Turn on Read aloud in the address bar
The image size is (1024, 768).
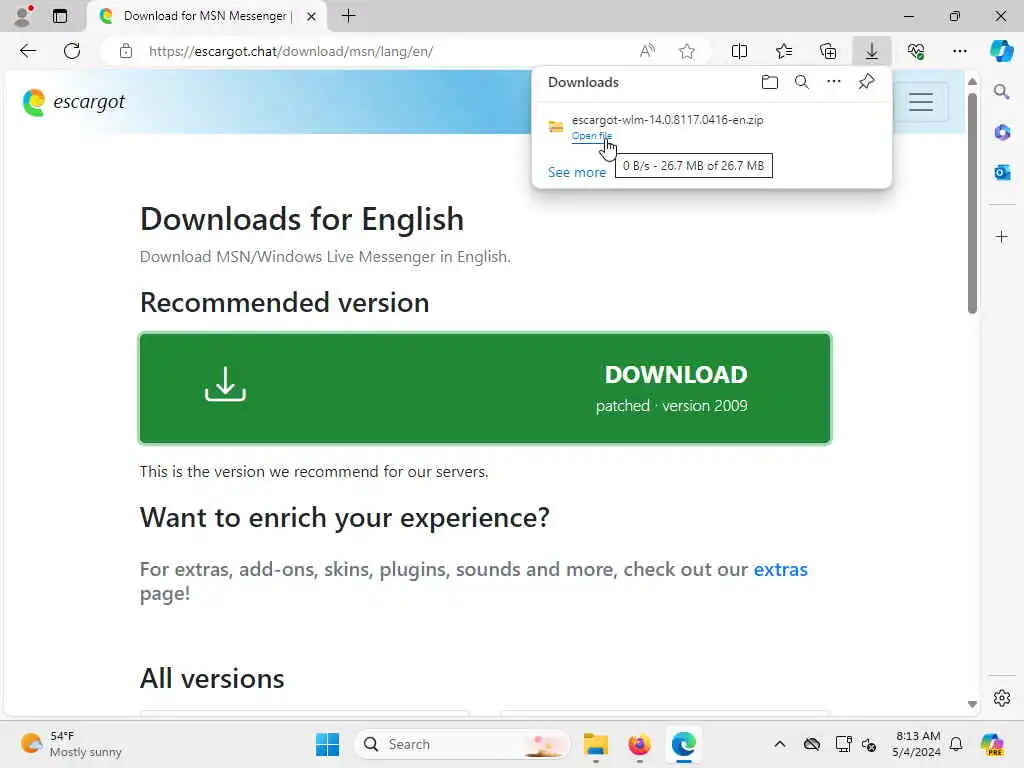click(x=647, y=51)
